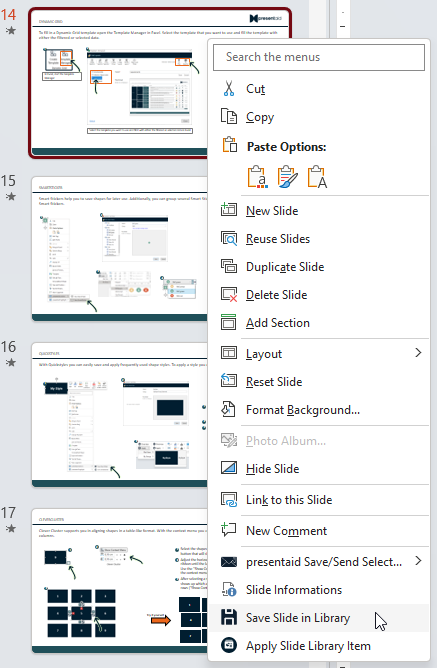Click the Cut scissors icon
Image resolution: width=437 pixels, height=668 pixels.
tap(229, 89)
